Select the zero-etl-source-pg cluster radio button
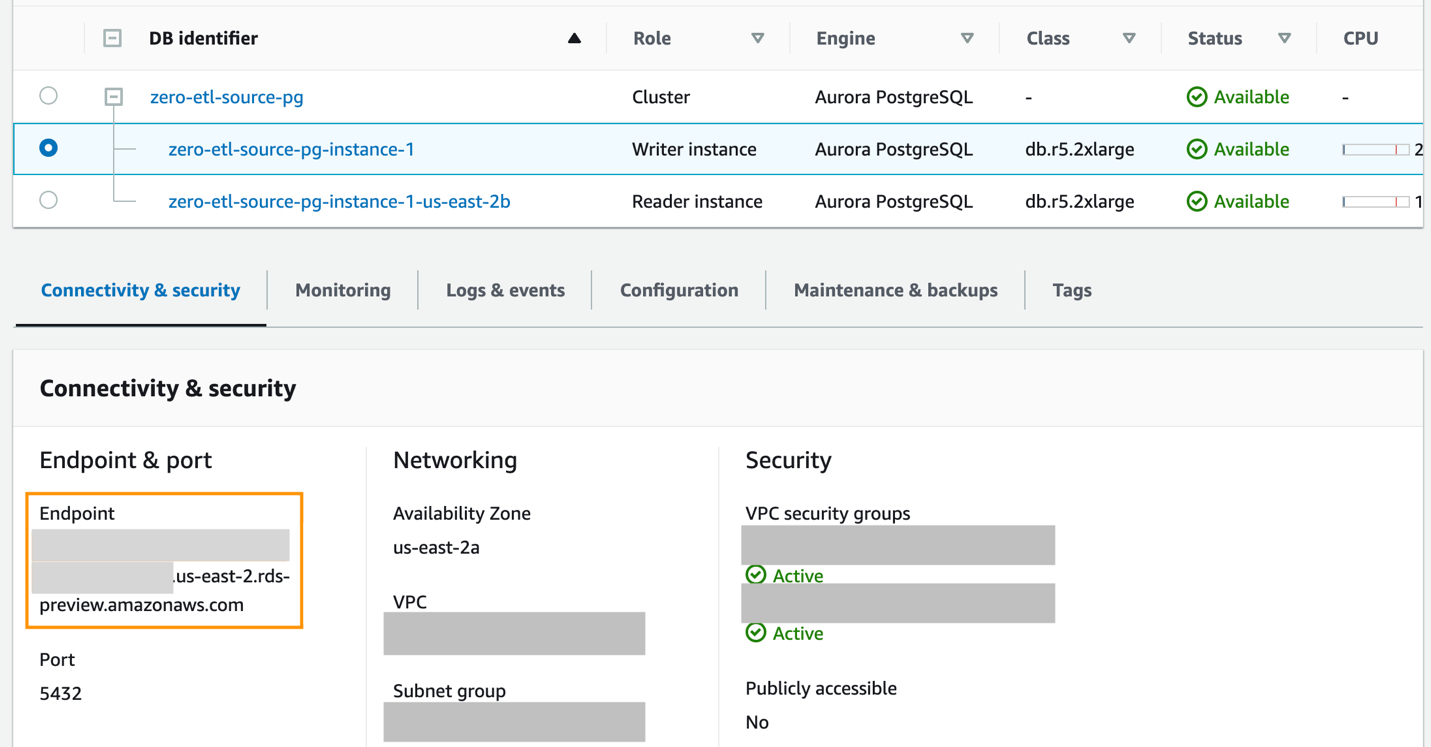The height and width of the screenshot is (747, 1431). (x=48, y=96)
